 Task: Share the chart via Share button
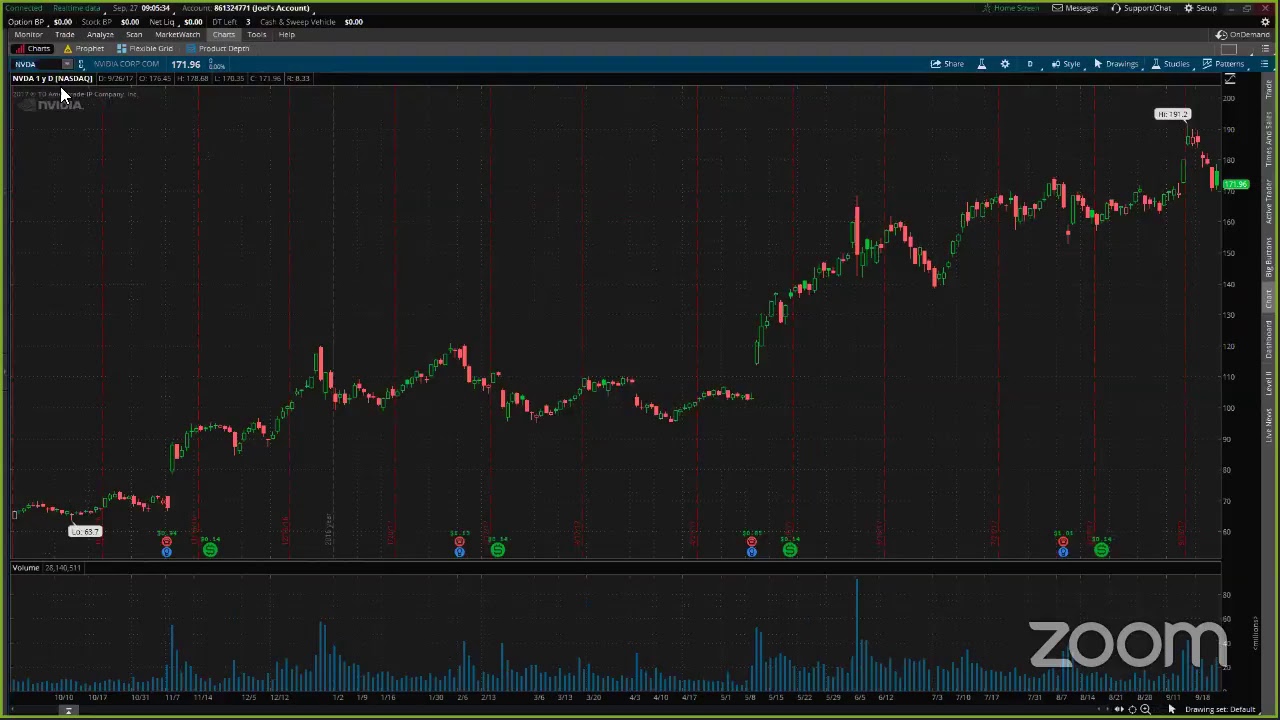pyautogui.click(x=947, y=64)
